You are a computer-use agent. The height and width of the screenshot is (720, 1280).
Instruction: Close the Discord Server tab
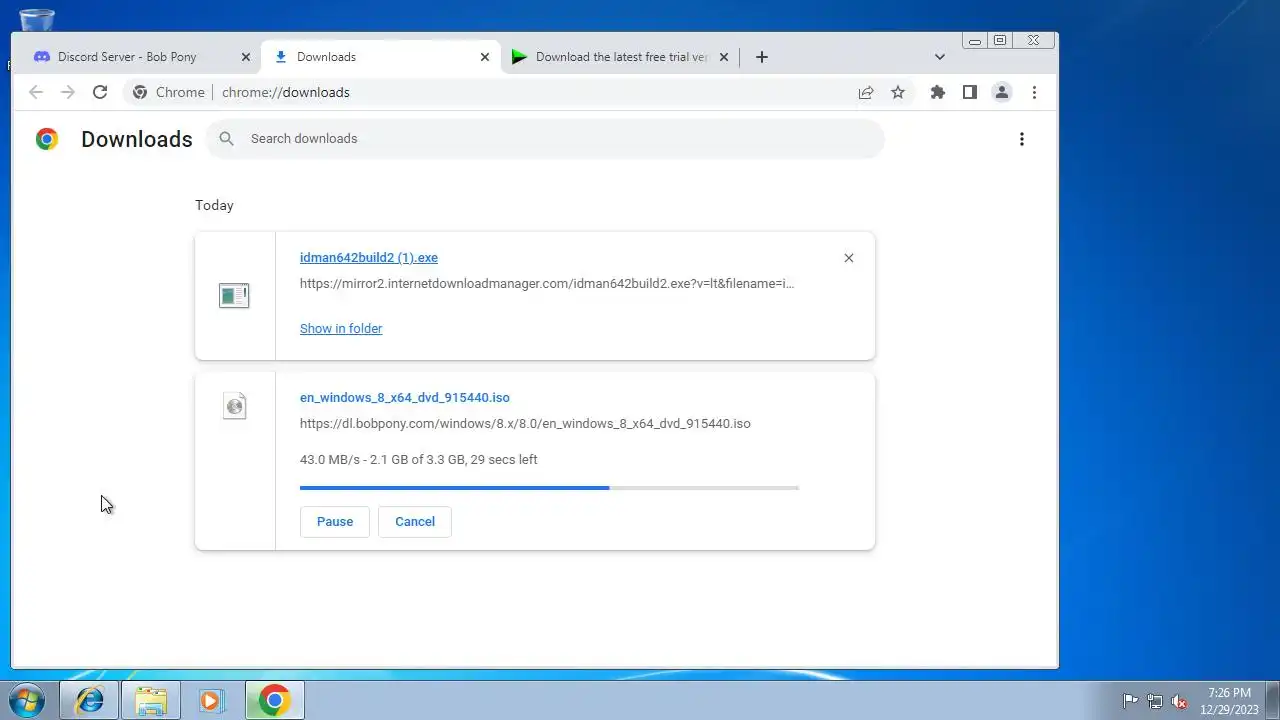pyautogui.click(x=246, y=57)
